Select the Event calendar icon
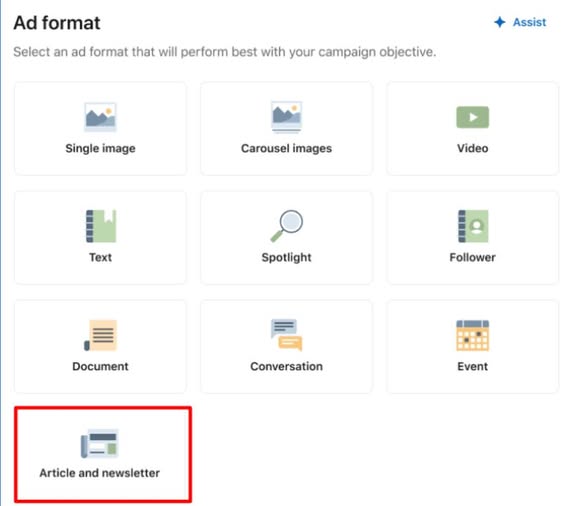Image resolution: width=565 pixels, height=506 pixels. (472, 335)
